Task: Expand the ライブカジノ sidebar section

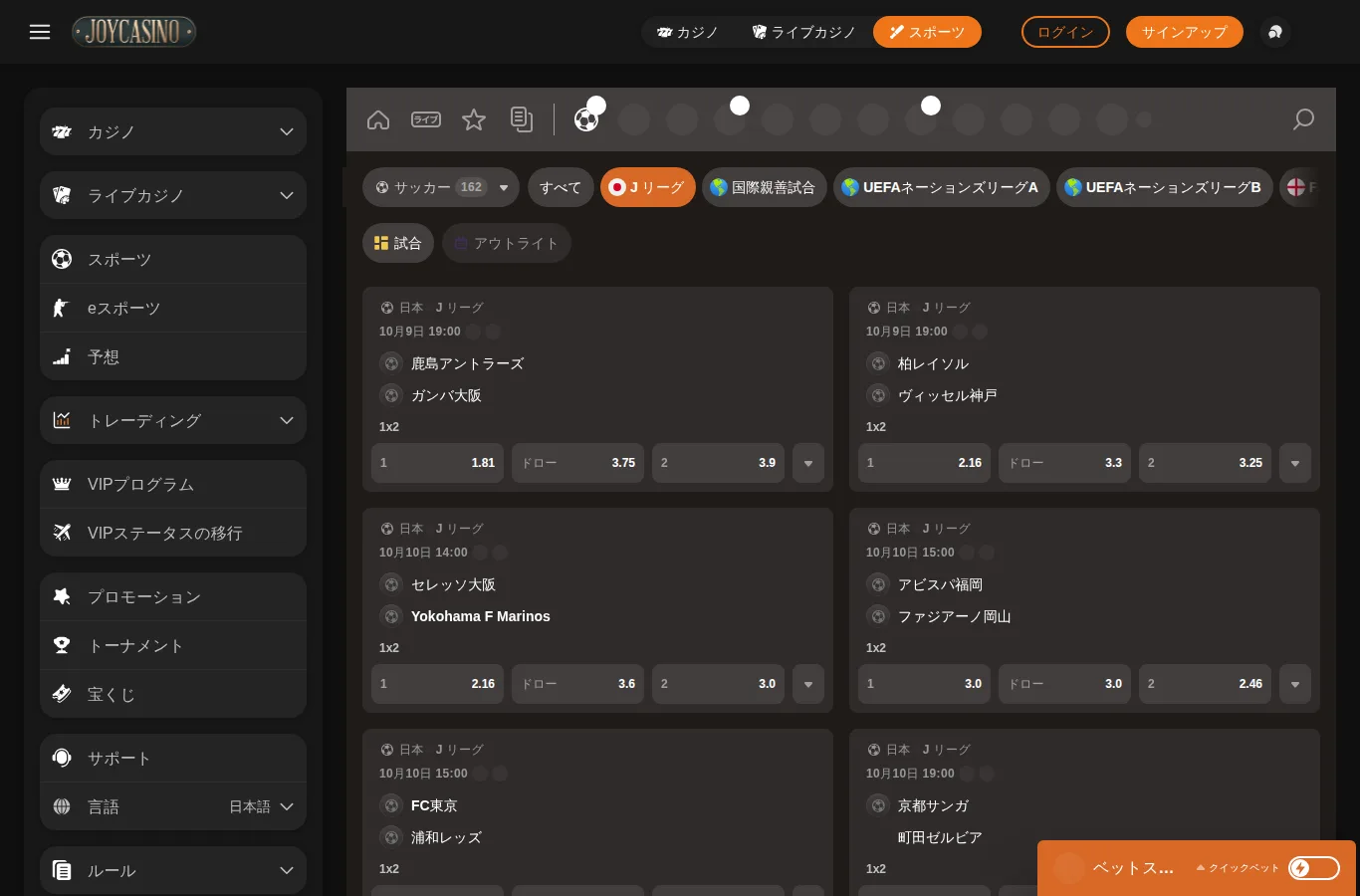Action: pyautogui.click(x=173, y=196)
